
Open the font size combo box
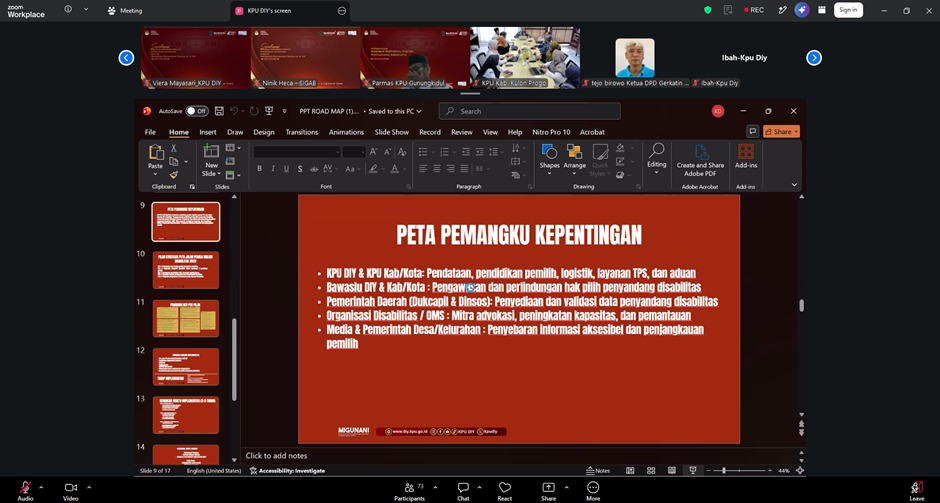[x=354, y=152]
